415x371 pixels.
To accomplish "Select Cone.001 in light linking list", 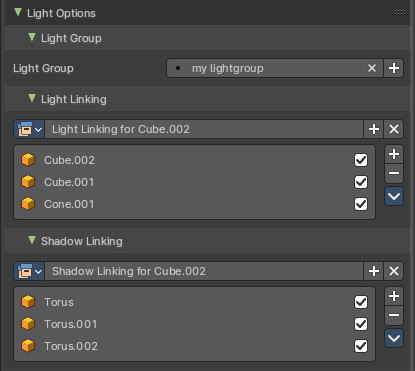I will click(194, 204).
